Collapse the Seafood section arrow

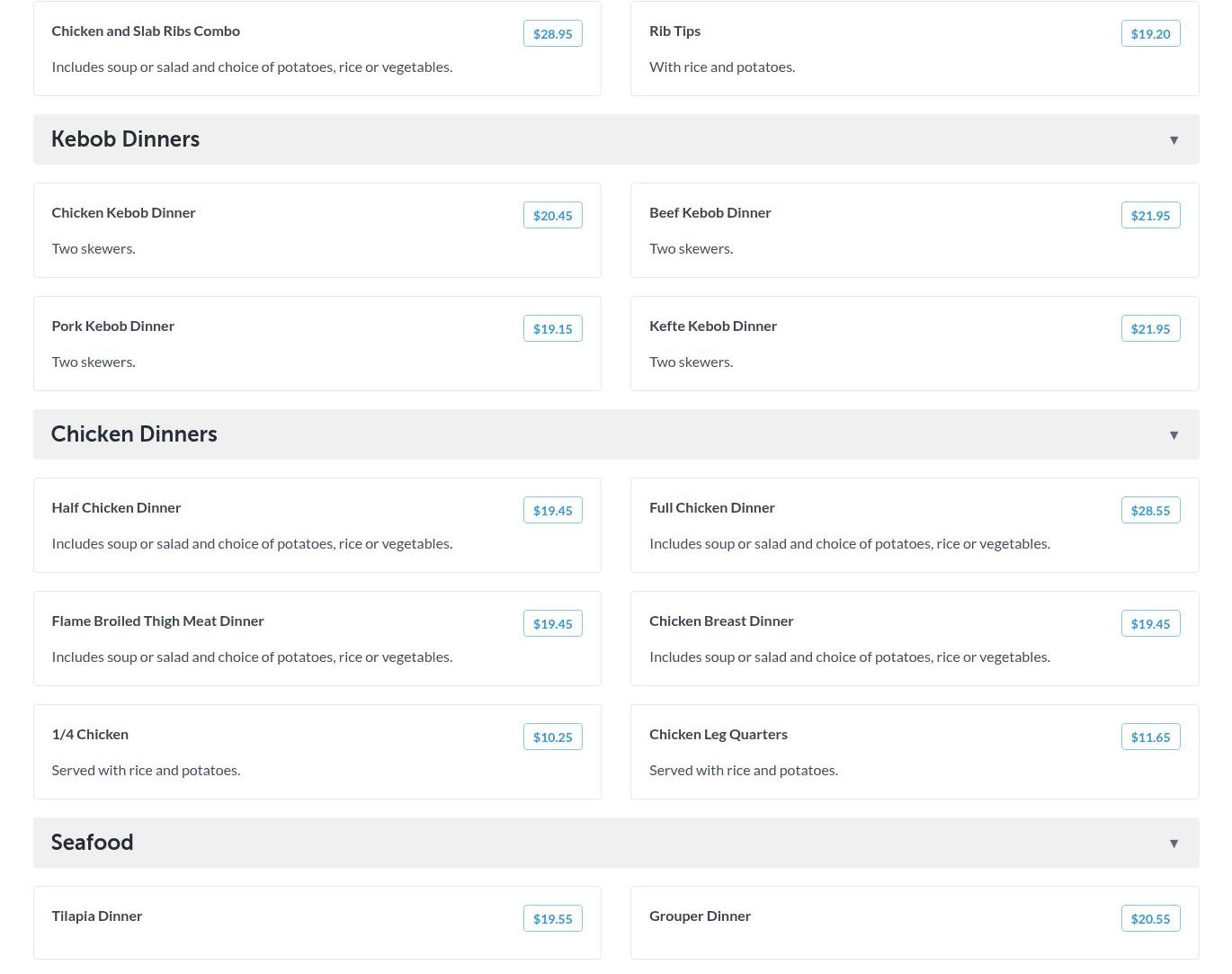1174,844
